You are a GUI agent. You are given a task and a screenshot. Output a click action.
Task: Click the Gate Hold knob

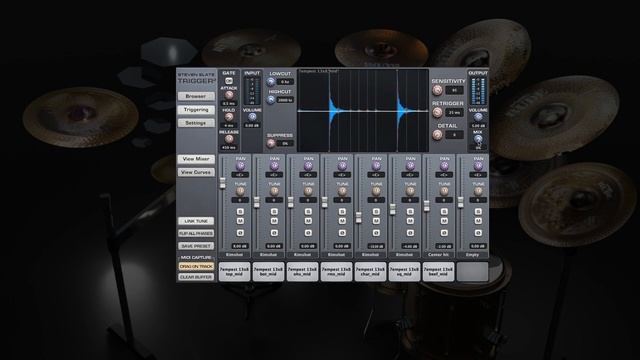coord(229,117)
